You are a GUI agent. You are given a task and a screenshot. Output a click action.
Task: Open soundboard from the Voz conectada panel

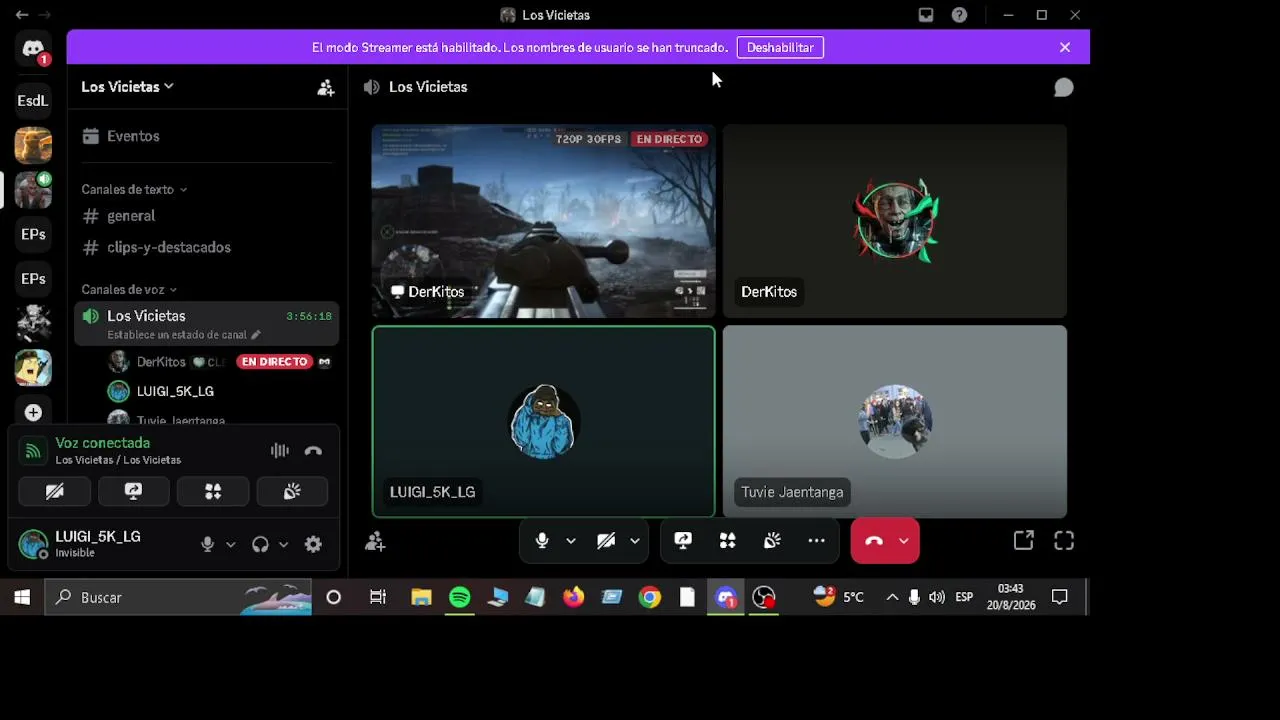tap(292, 491)
